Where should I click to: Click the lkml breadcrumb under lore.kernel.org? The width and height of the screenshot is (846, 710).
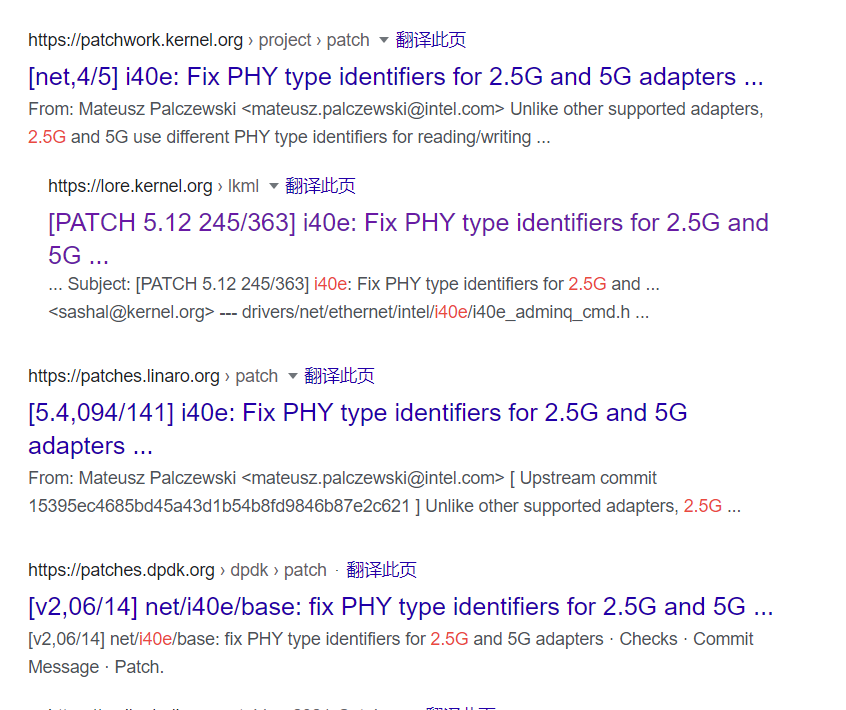[x=243, y=186]
